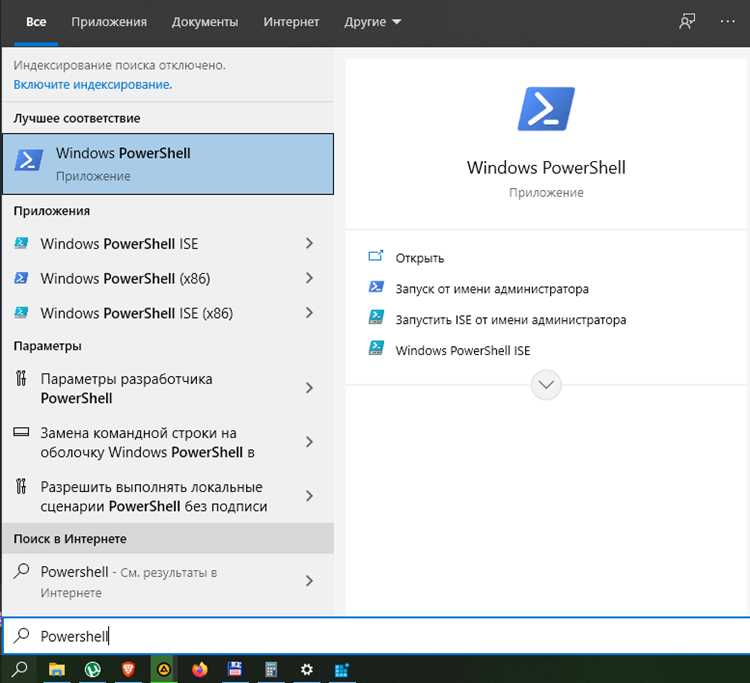The width and height of the screenshot is (750, 683).
Task: Click Открыть to launch PowerShell
Action: pyautogui.click(x=419, y=258)
